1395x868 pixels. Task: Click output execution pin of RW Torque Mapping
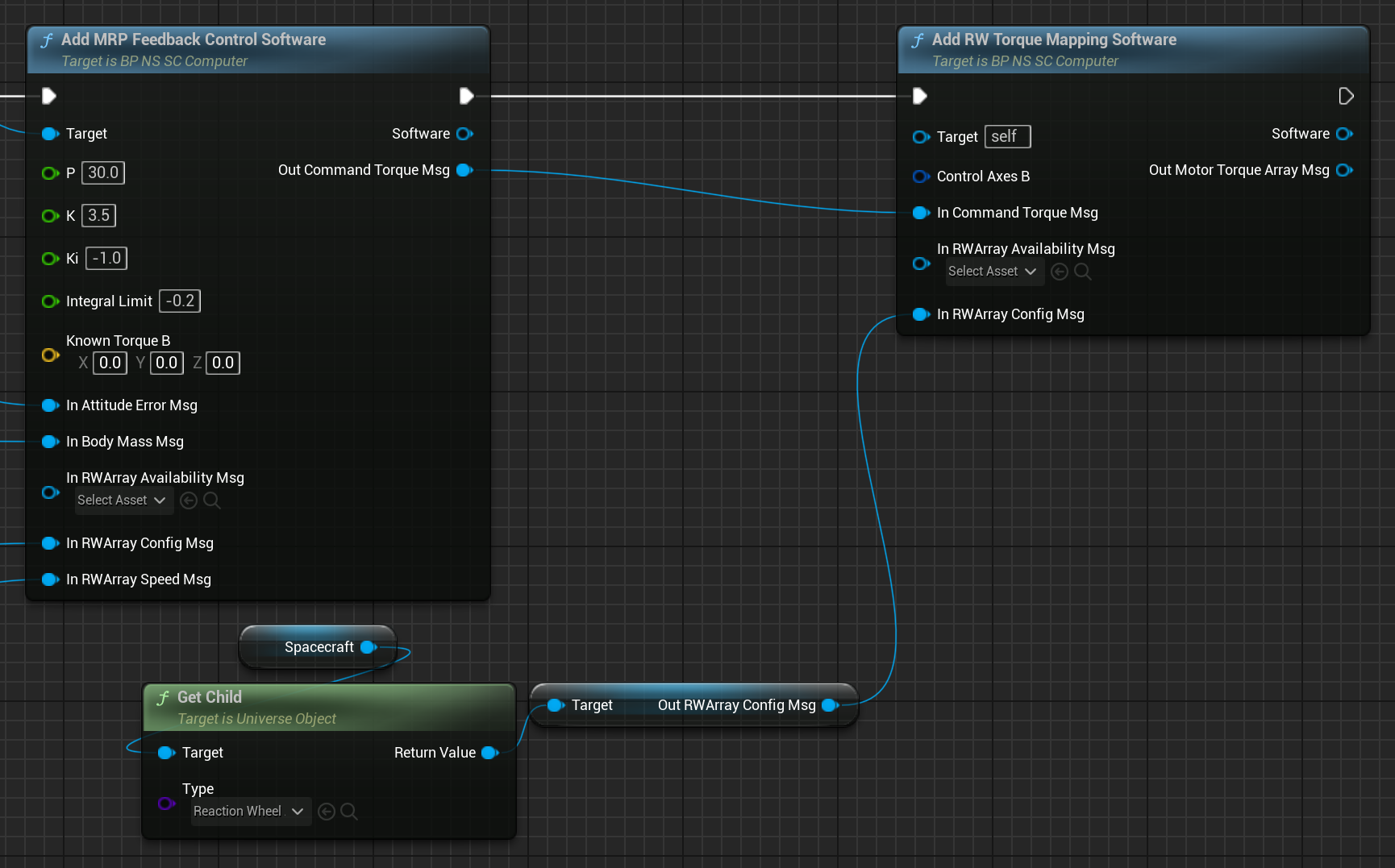(1345, 97)
